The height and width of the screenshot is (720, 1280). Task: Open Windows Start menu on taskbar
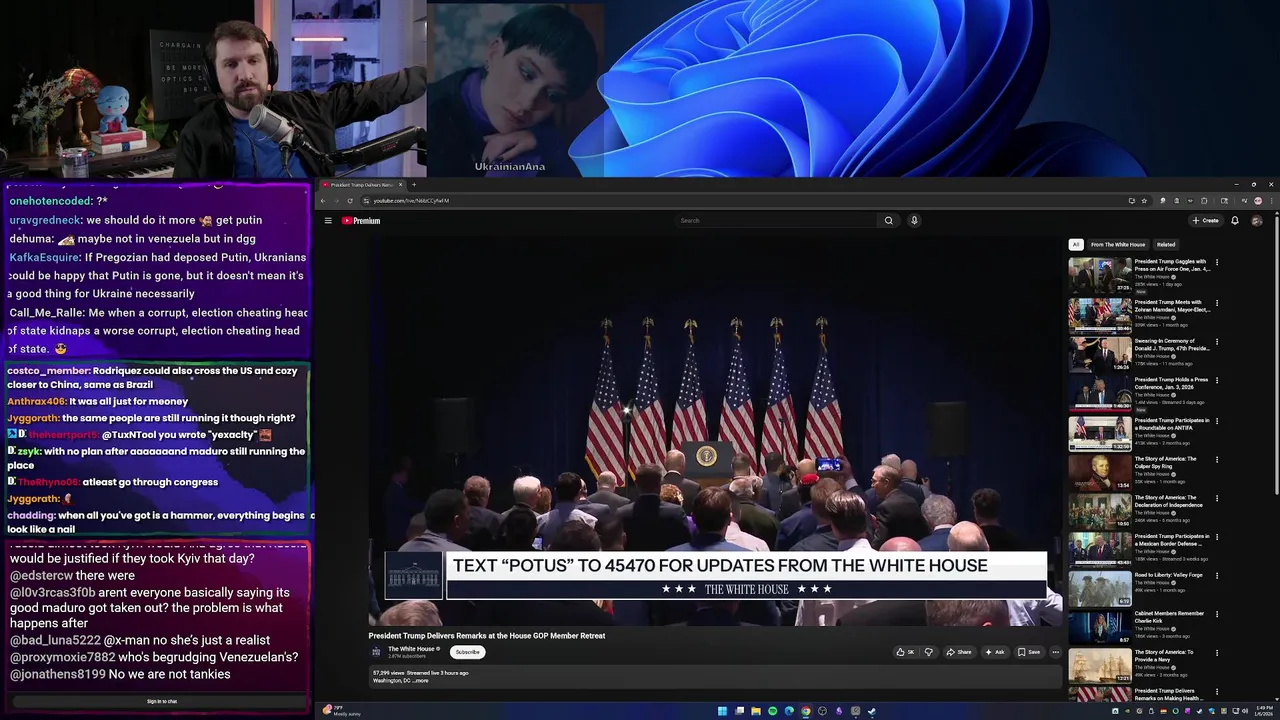722,711
